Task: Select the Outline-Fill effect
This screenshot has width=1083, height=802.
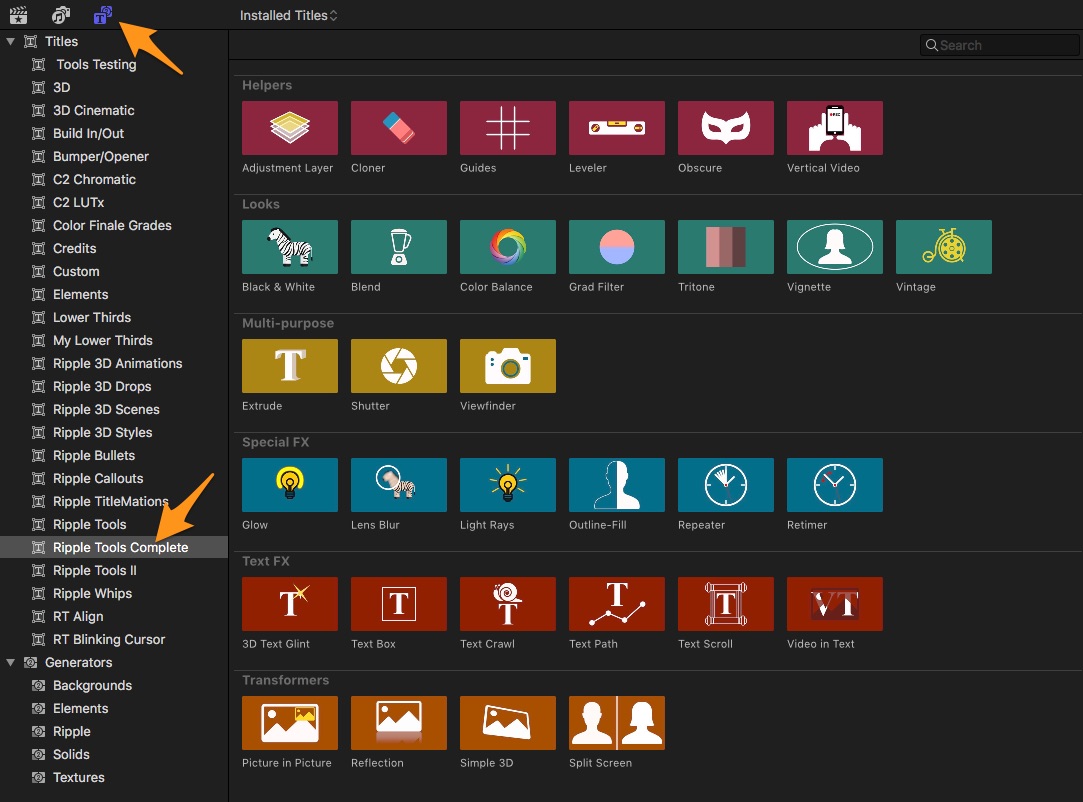Action: [x=617, y=485]
